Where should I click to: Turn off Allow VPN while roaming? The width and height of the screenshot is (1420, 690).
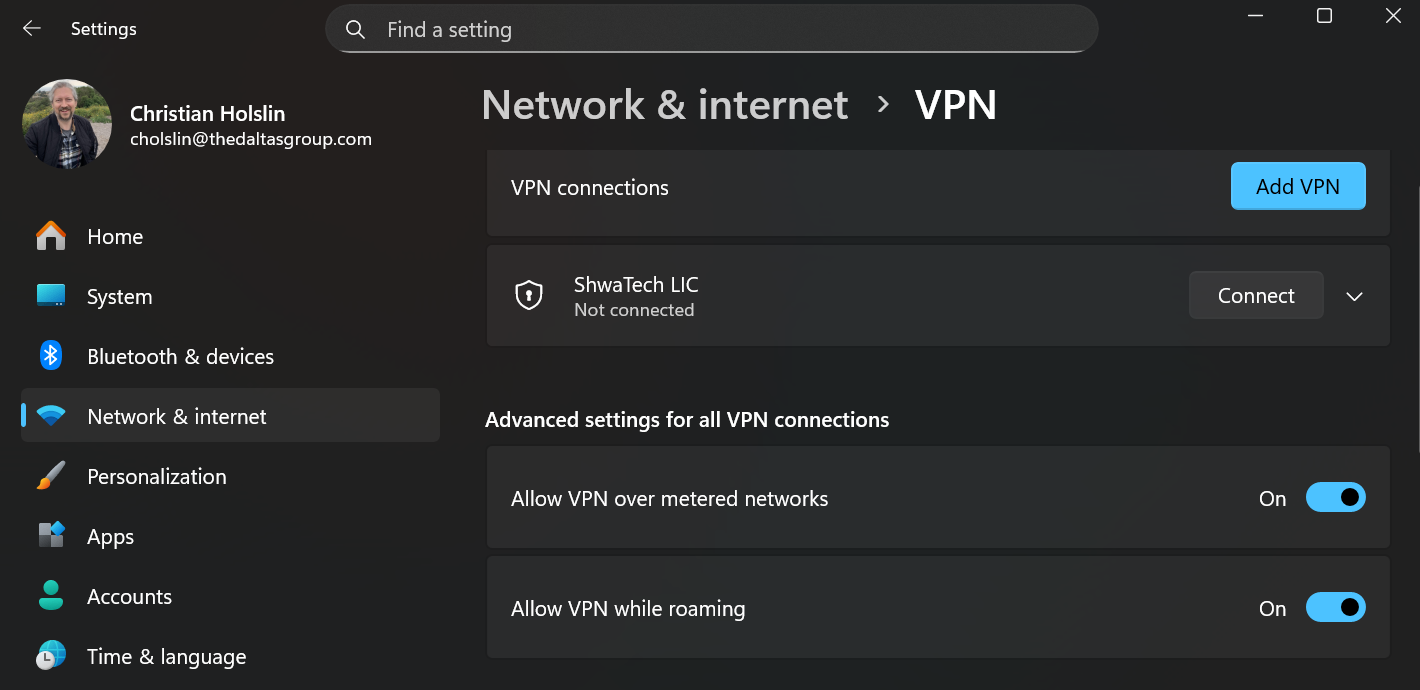[1335, 608]
